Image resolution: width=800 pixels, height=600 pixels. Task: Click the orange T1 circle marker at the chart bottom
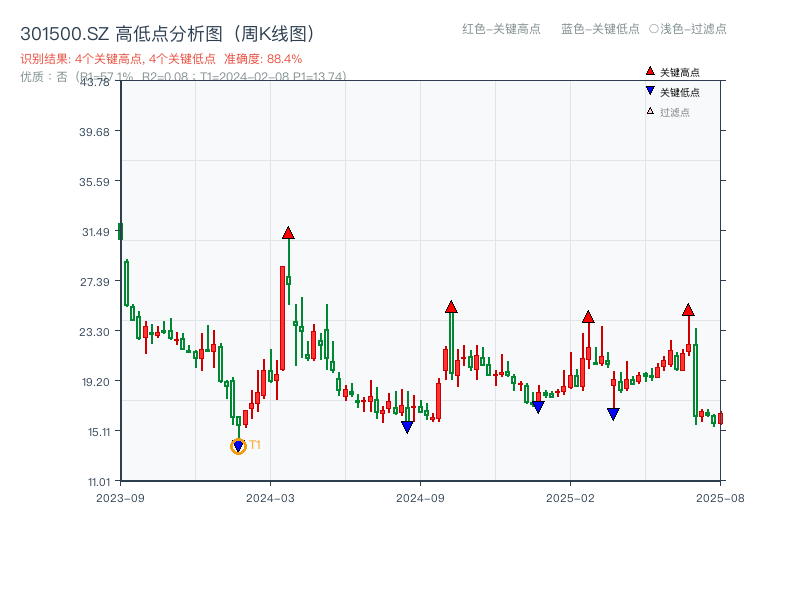(238, 446)
